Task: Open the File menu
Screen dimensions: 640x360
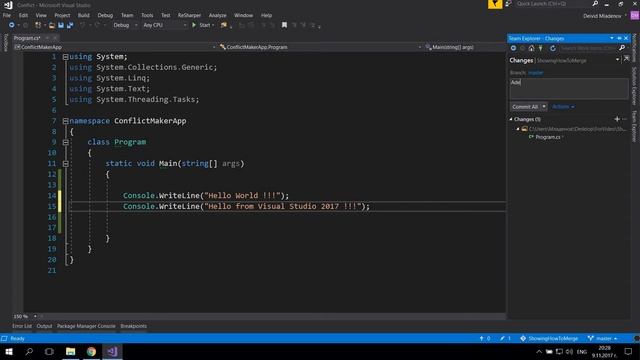Action: (7, 16)
